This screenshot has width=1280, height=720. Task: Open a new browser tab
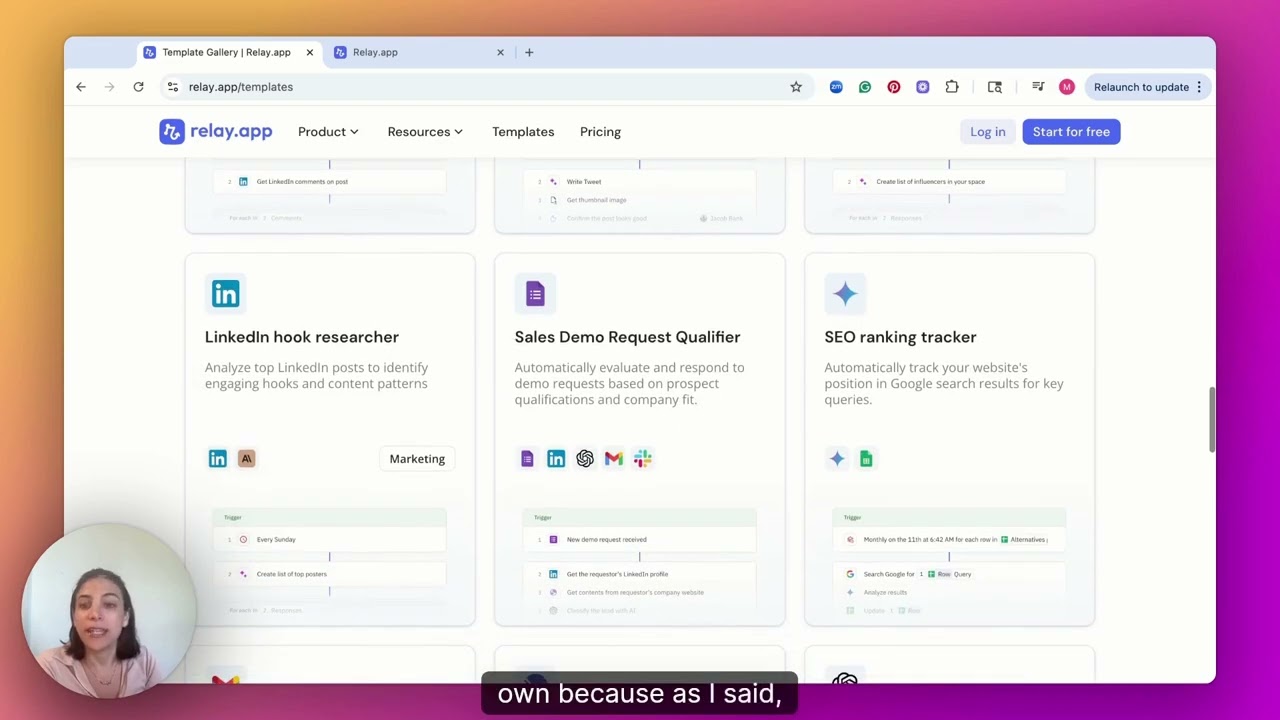coord(529,52)
